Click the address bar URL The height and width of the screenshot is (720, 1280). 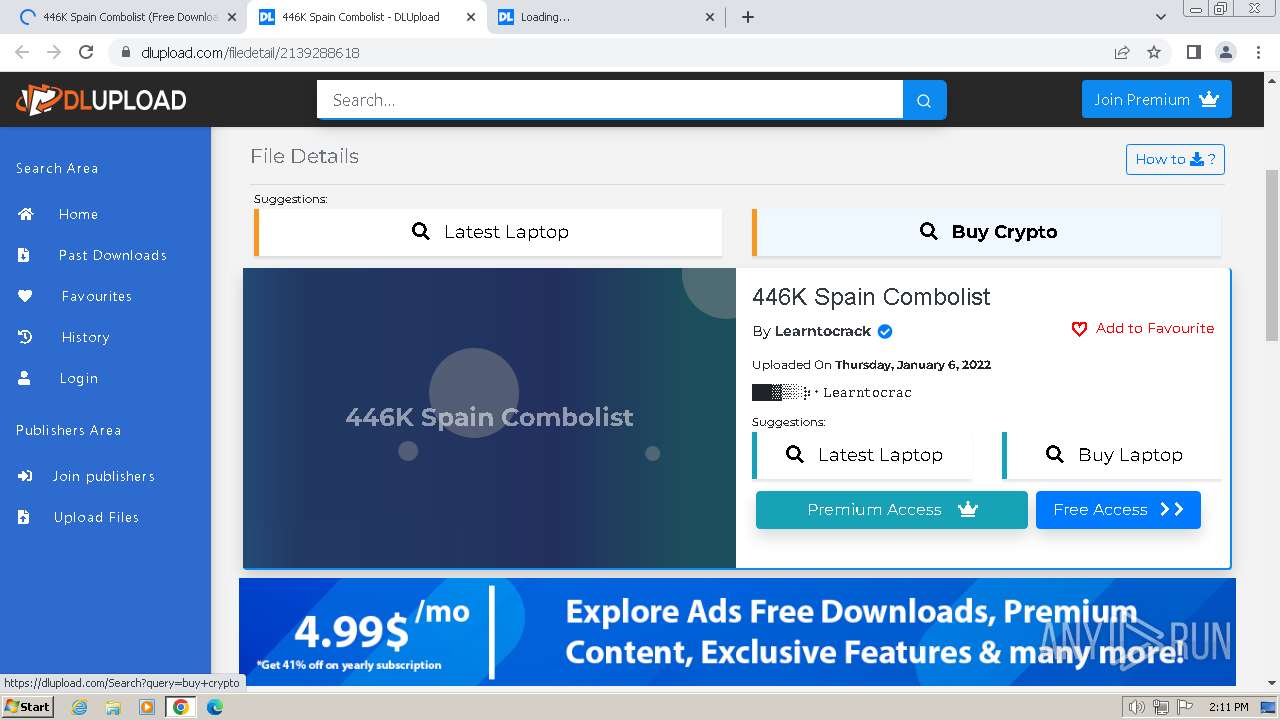click(250, 53)
